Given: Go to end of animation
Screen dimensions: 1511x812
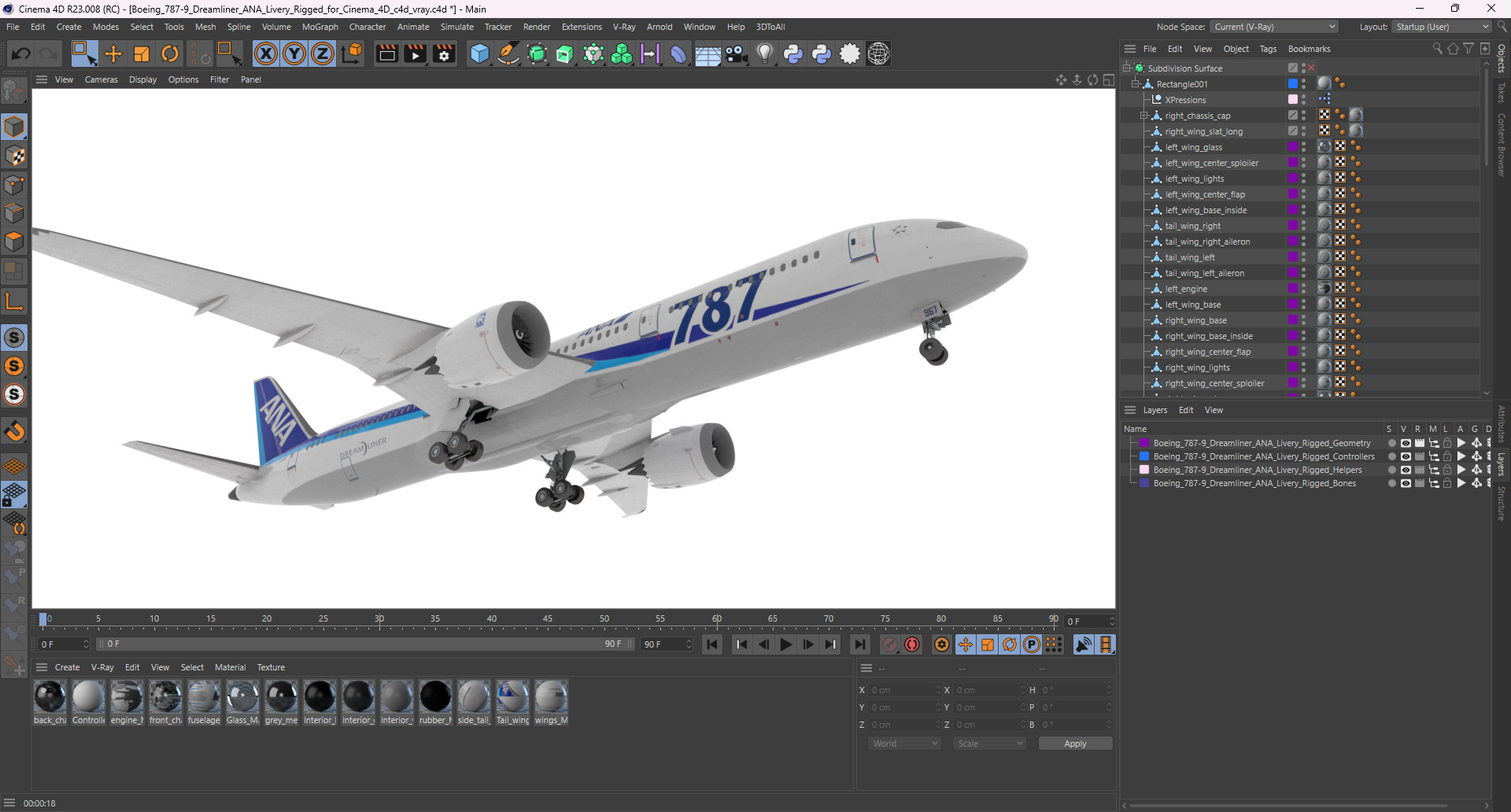Looking at the screenshot, I should pyautogui.click(x=859, y=644).
